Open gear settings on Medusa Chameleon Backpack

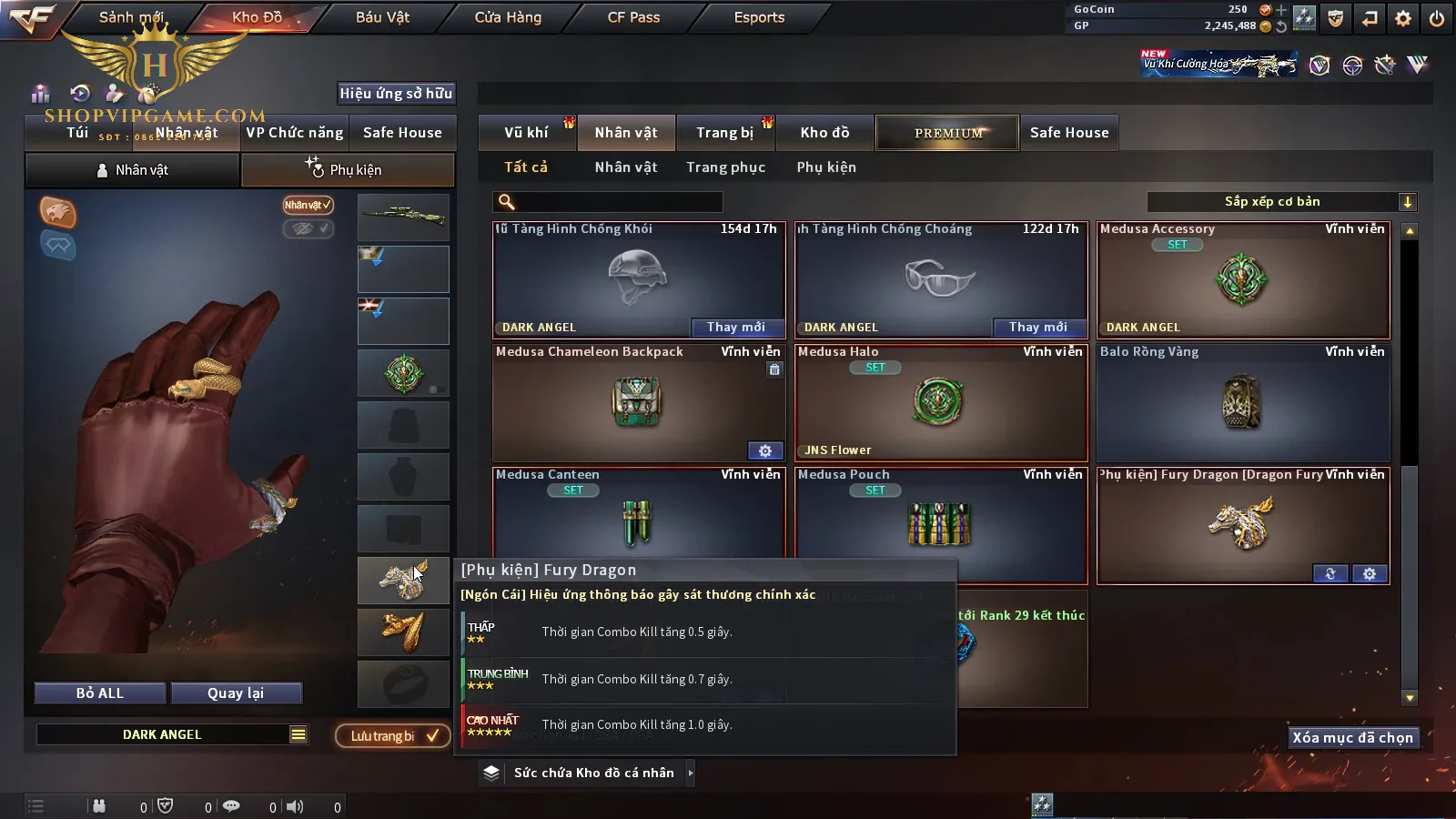[765, 451]
